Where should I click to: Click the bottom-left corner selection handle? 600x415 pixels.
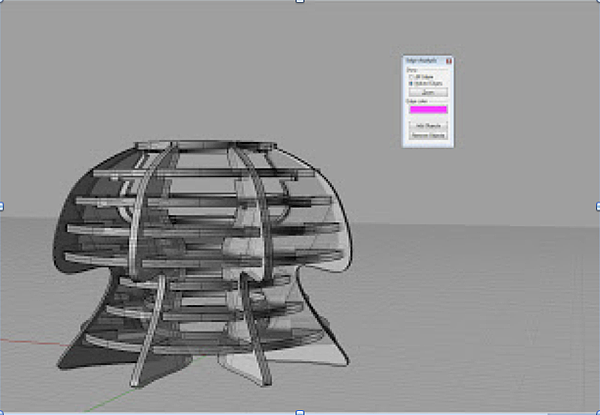click(2, 411)
